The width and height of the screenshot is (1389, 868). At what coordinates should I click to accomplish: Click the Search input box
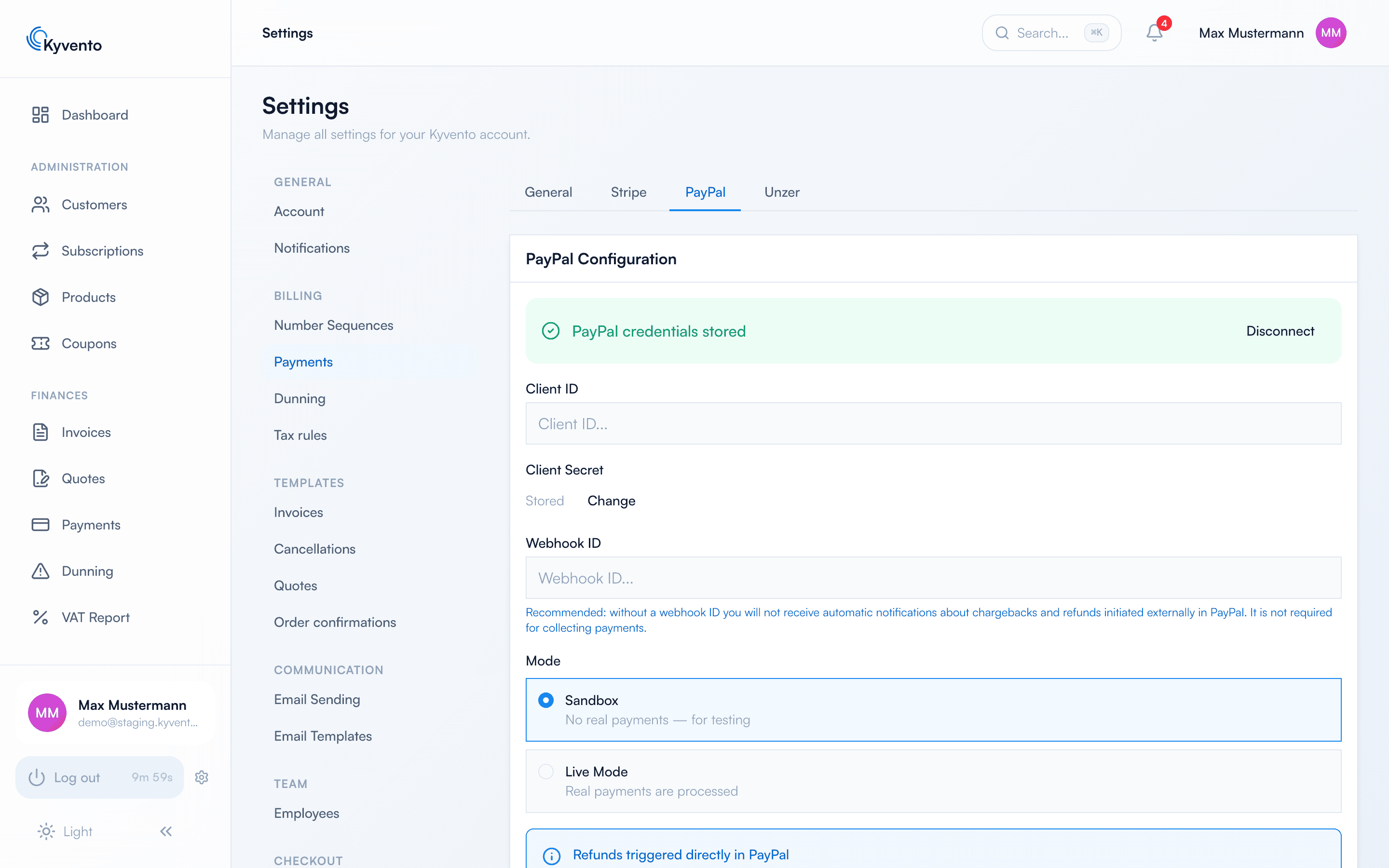coord(1051,33)
